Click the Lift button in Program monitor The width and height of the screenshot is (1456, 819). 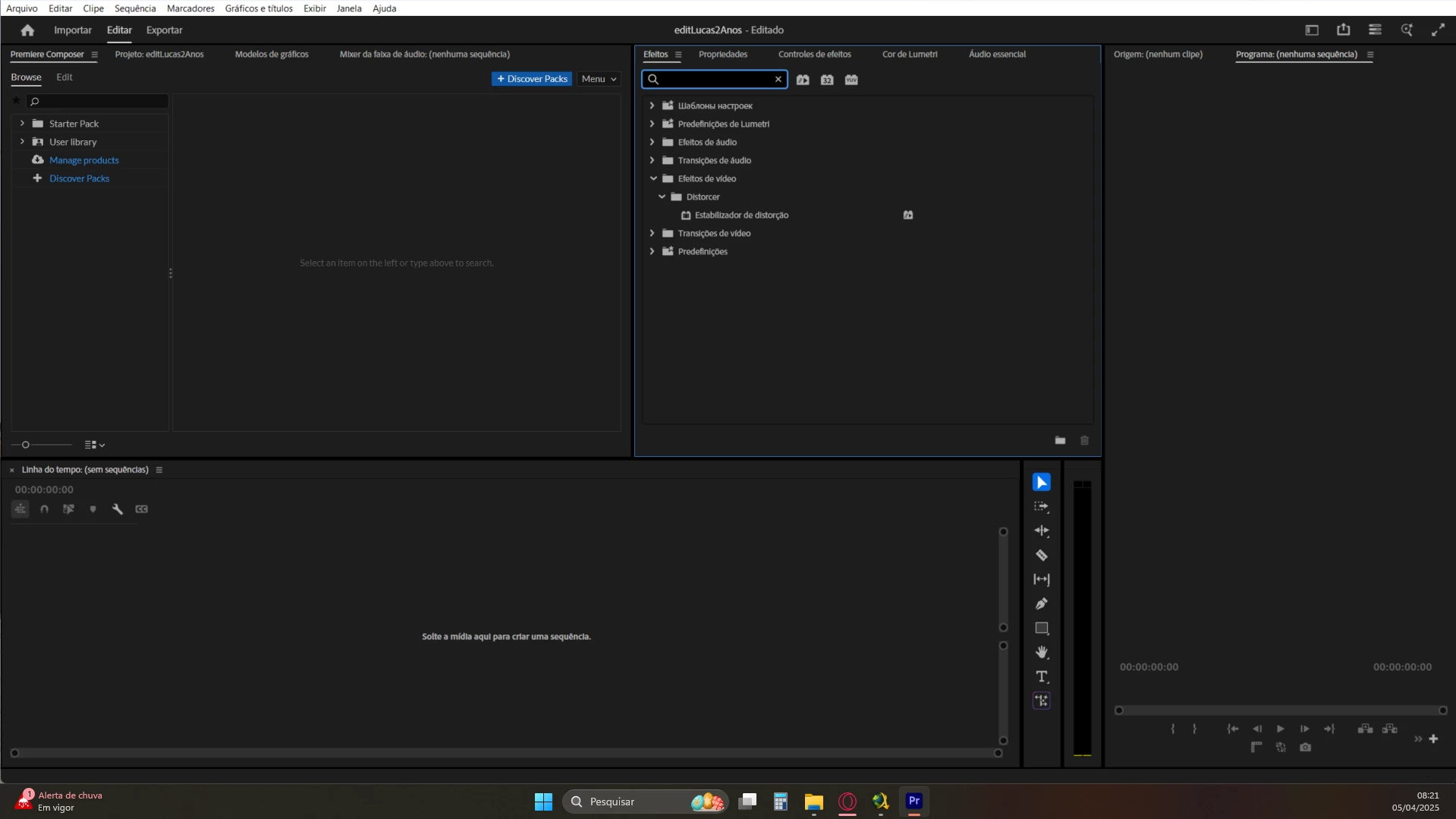click(1365, 729)
